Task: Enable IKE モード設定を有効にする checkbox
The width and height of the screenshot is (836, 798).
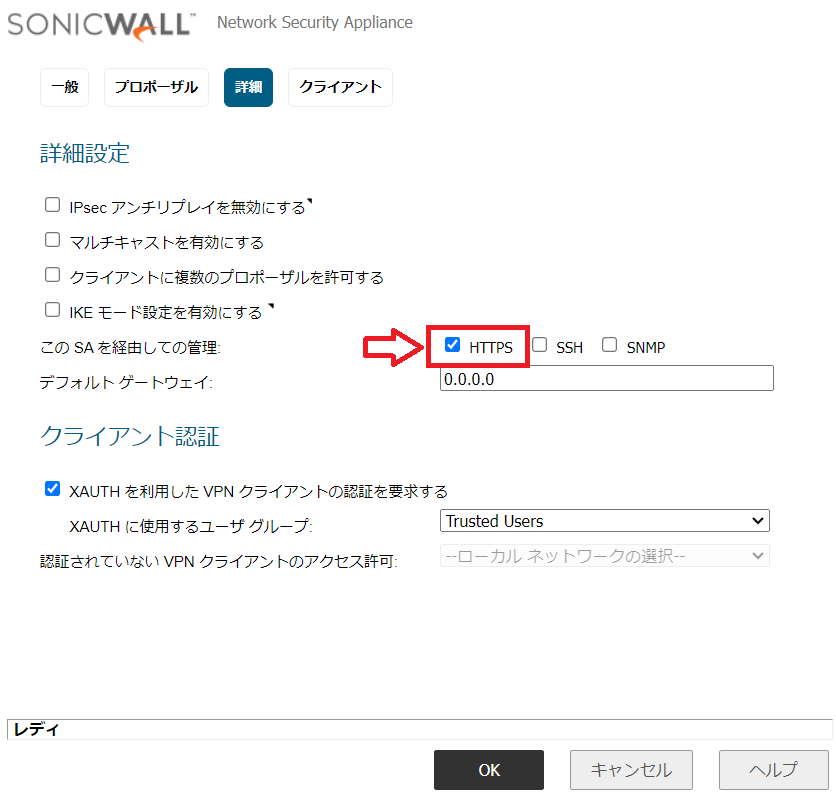Action: click(52, 310)
